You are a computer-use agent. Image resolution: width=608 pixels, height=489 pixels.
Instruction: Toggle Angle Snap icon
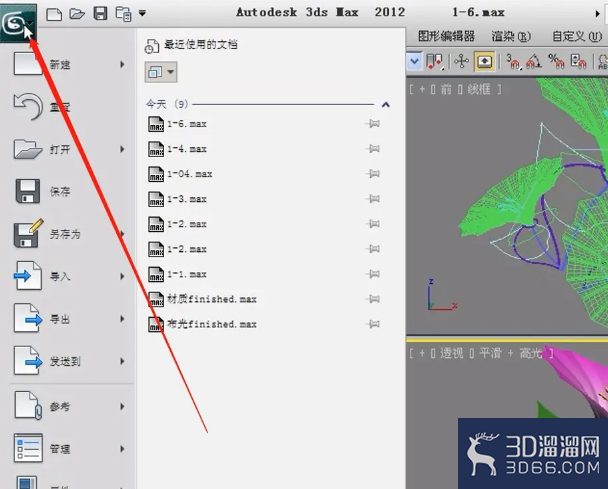(534, 62)
